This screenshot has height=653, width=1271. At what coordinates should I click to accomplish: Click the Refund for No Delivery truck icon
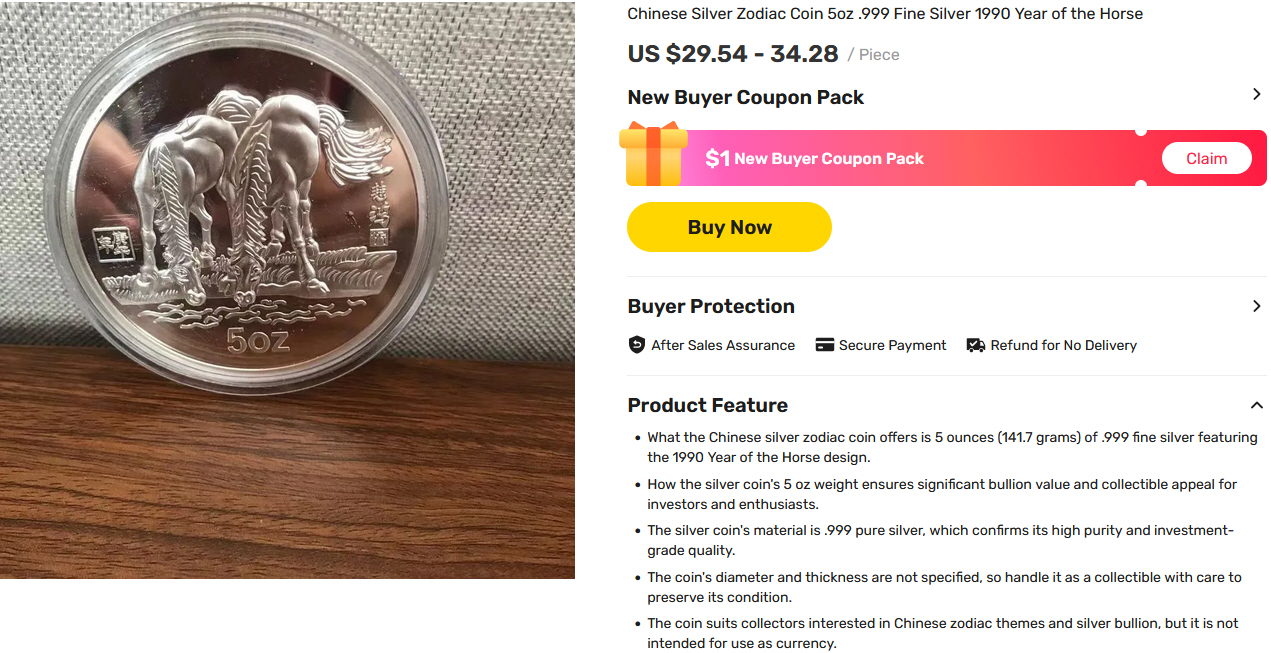(x=975, y=345)
